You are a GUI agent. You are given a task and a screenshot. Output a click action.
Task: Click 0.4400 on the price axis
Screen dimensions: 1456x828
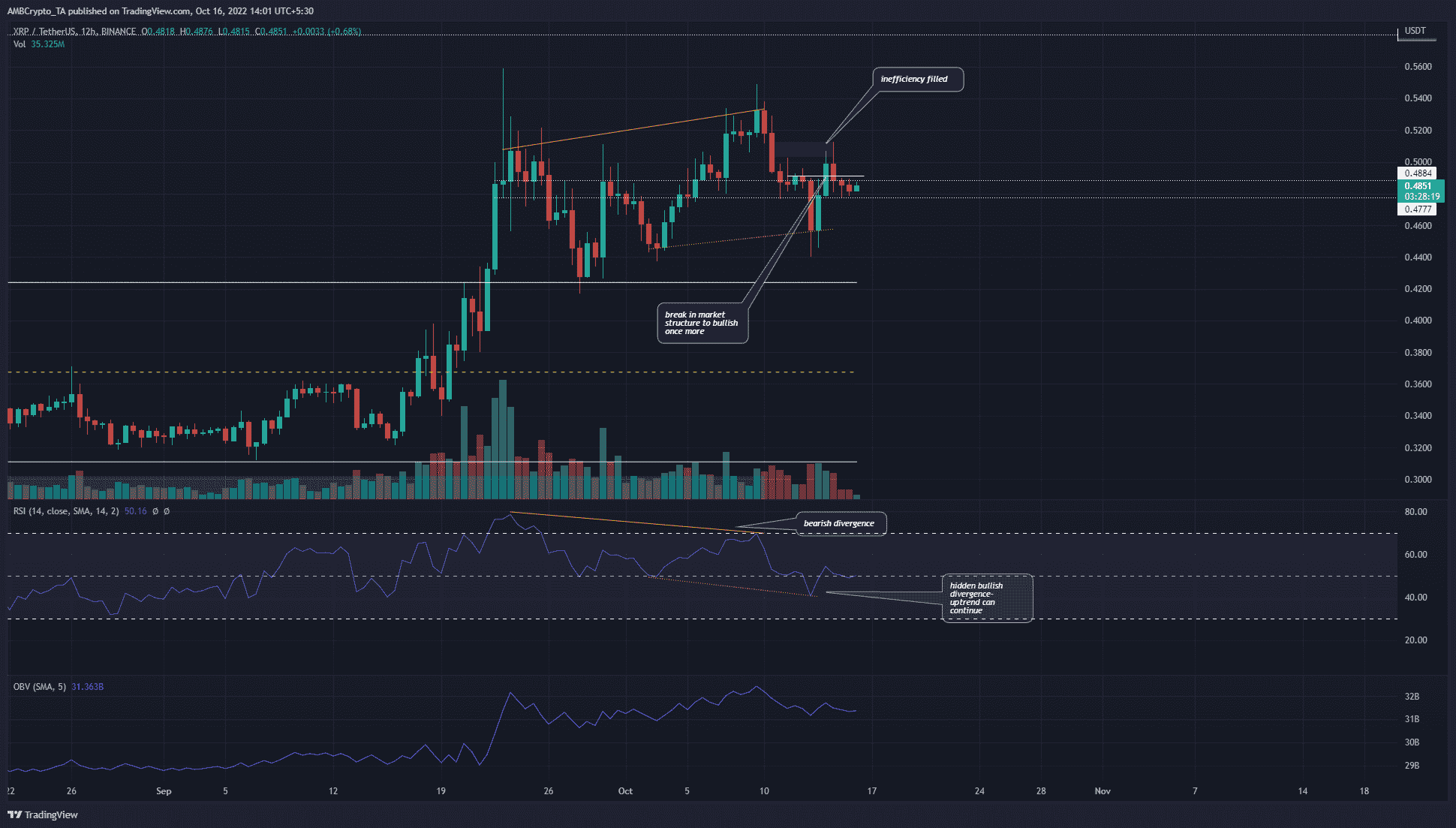coord(1418,257)
